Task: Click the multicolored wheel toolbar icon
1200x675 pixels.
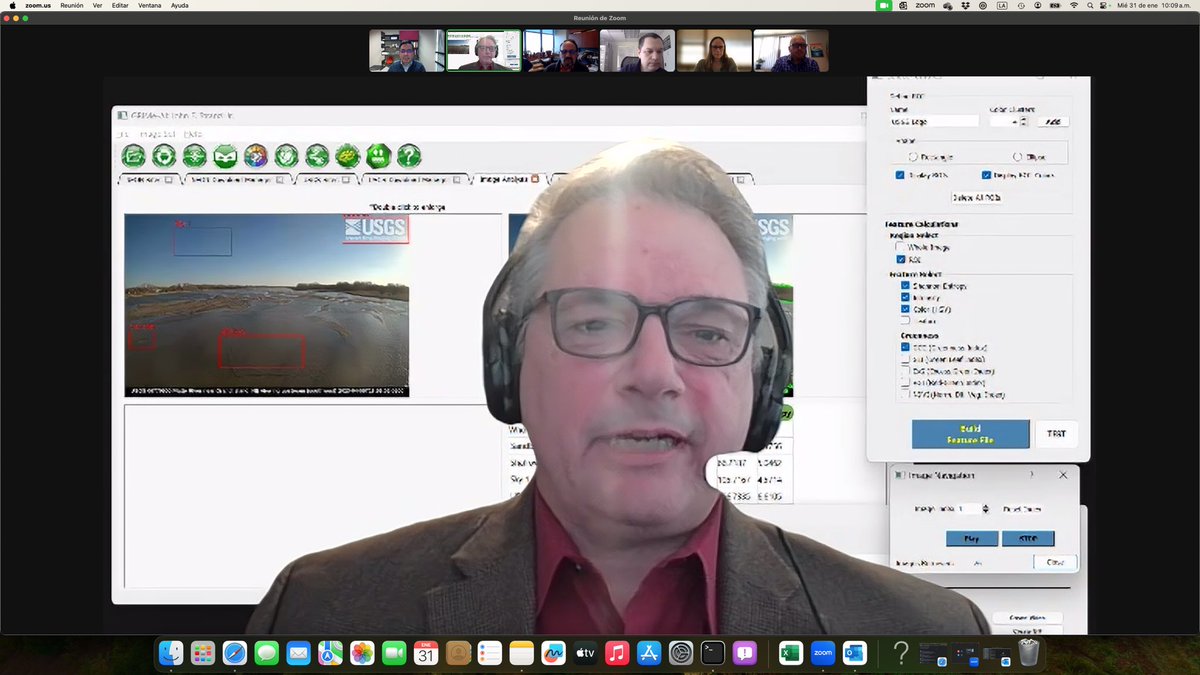Action: [x=256, y=156]
